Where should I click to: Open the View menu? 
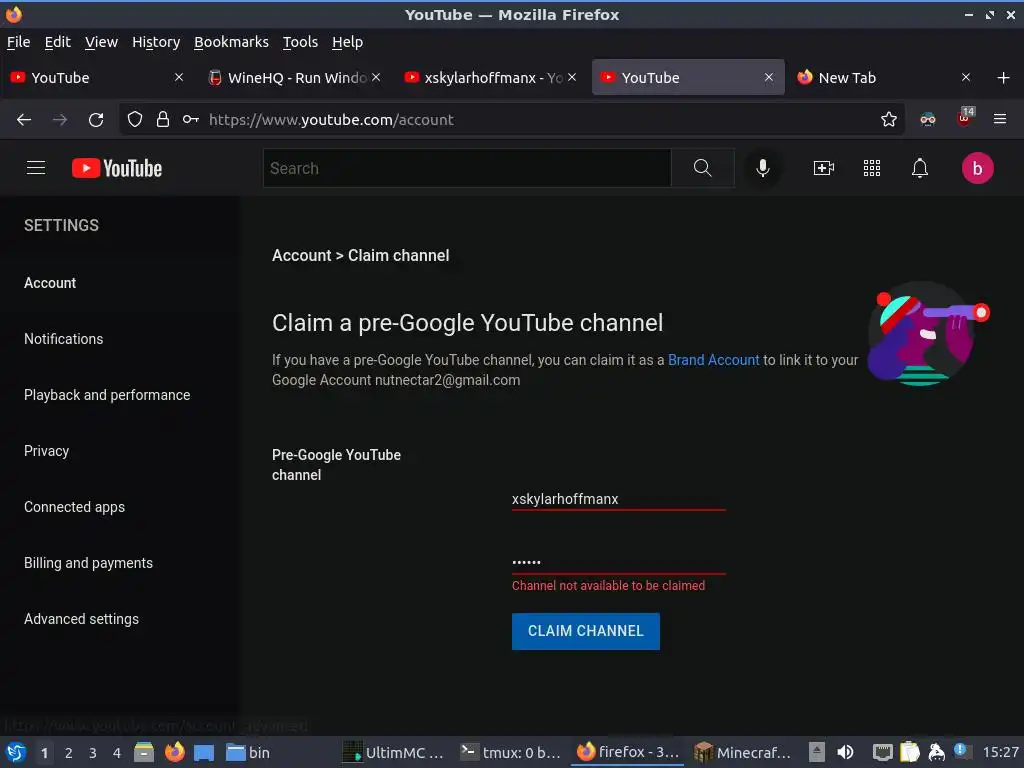pyautogui.click(x=101, y=42)
